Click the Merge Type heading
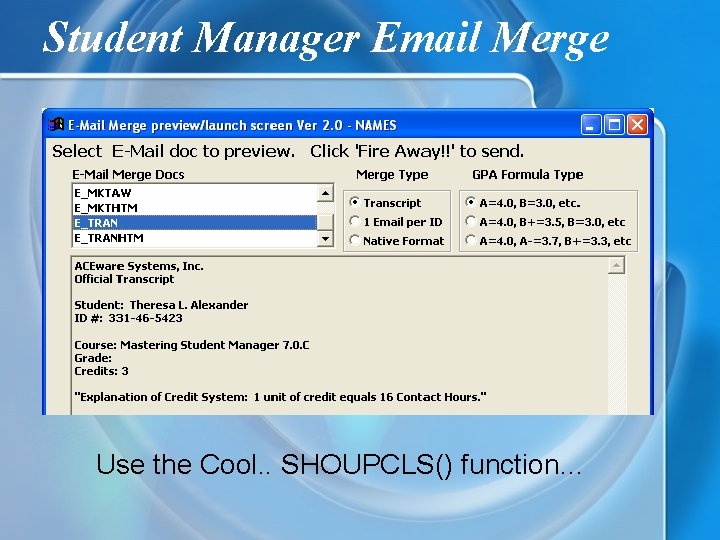 pyautogui.click(x=392, y=174)
